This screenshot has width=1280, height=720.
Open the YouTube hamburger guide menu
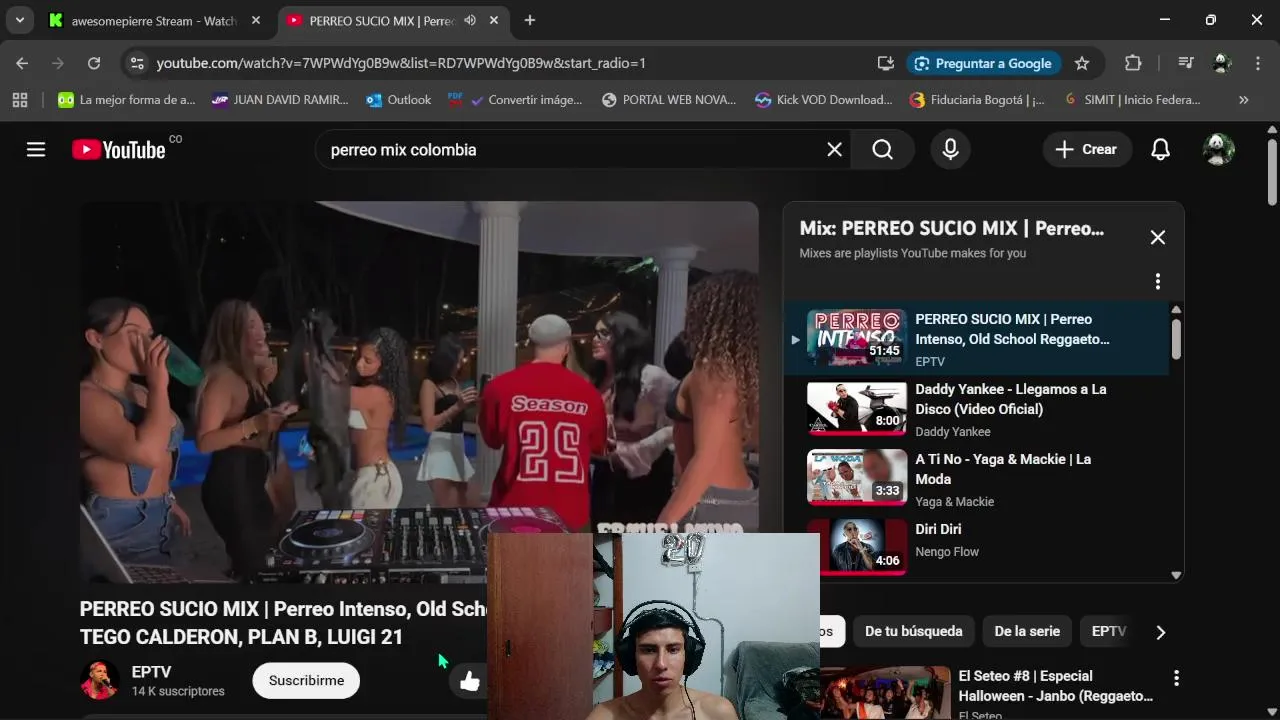(36, 150)
